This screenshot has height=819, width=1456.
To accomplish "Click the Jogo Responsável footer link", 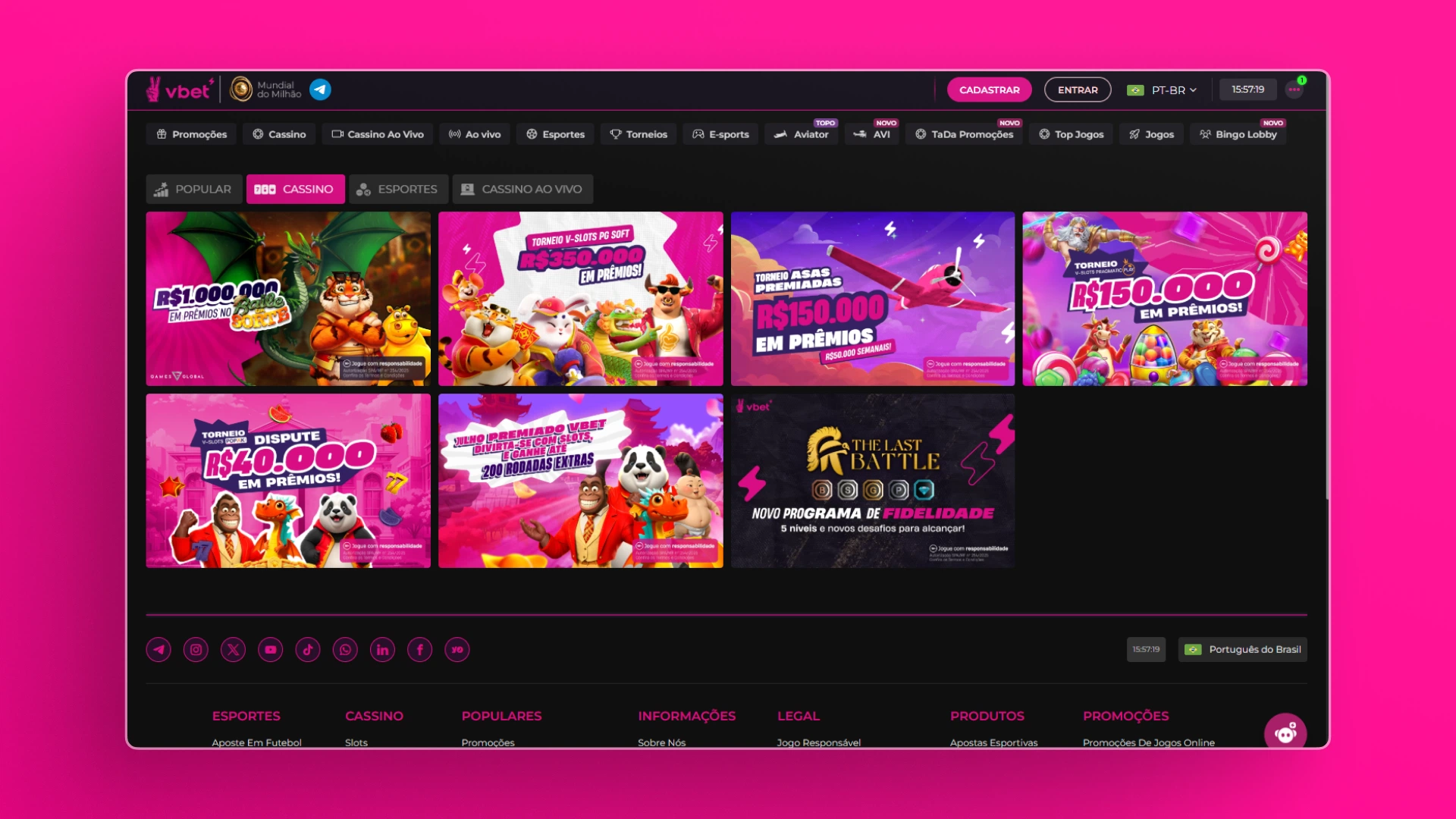I will [819, 742].
